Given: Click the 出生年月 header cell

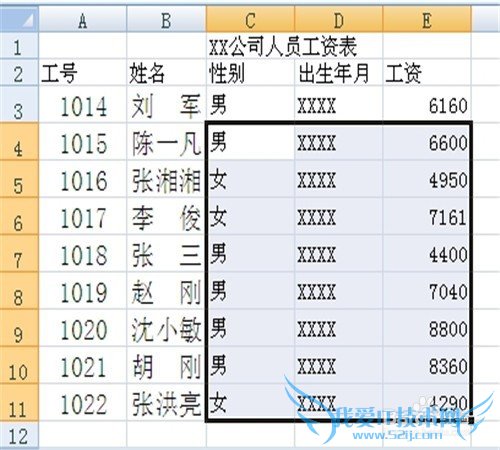Looking at the screenshot, I should [339, 73].
